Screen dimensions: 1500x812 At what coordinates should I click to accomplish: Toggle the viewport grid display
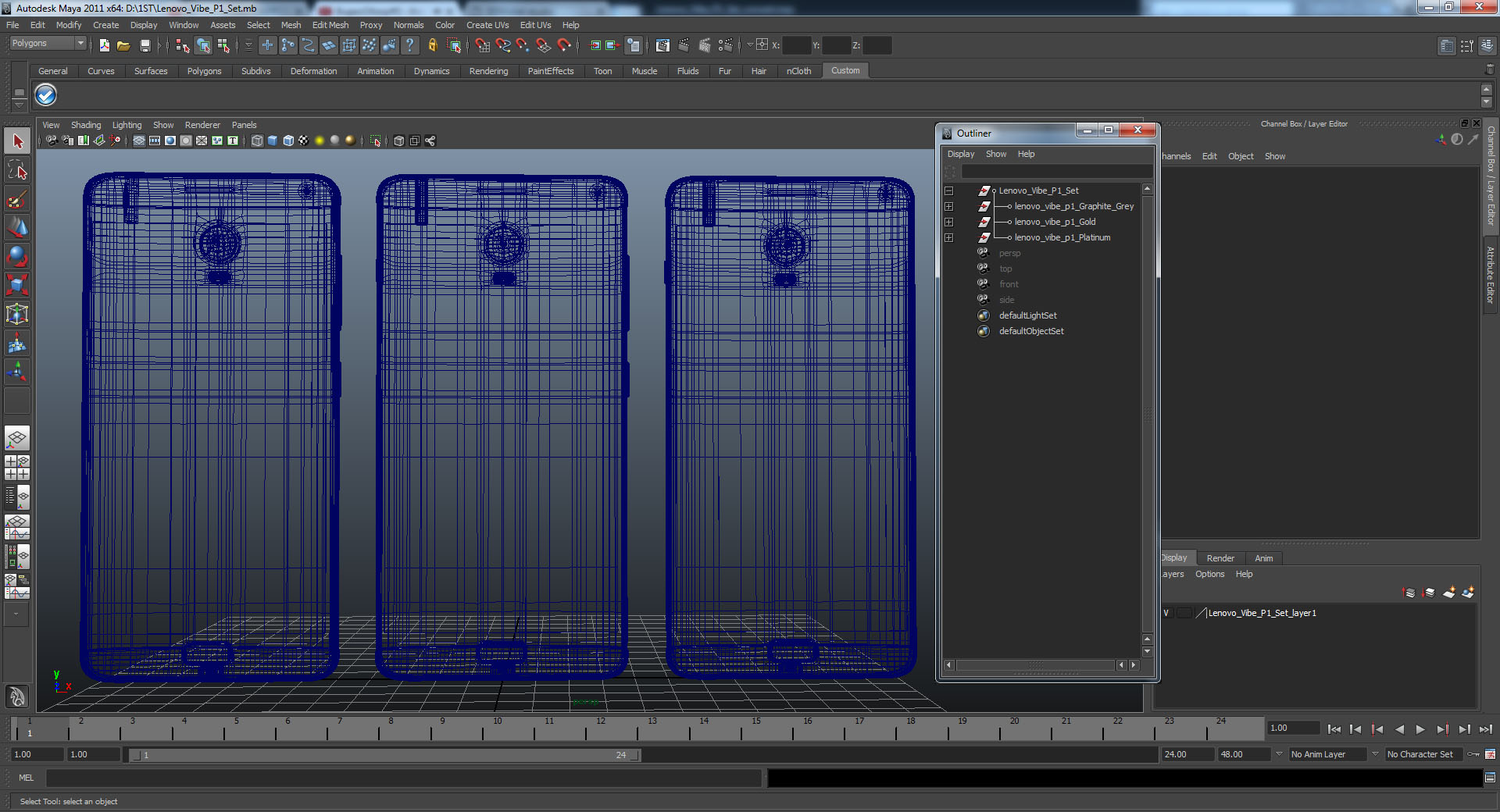coord(139,141)
